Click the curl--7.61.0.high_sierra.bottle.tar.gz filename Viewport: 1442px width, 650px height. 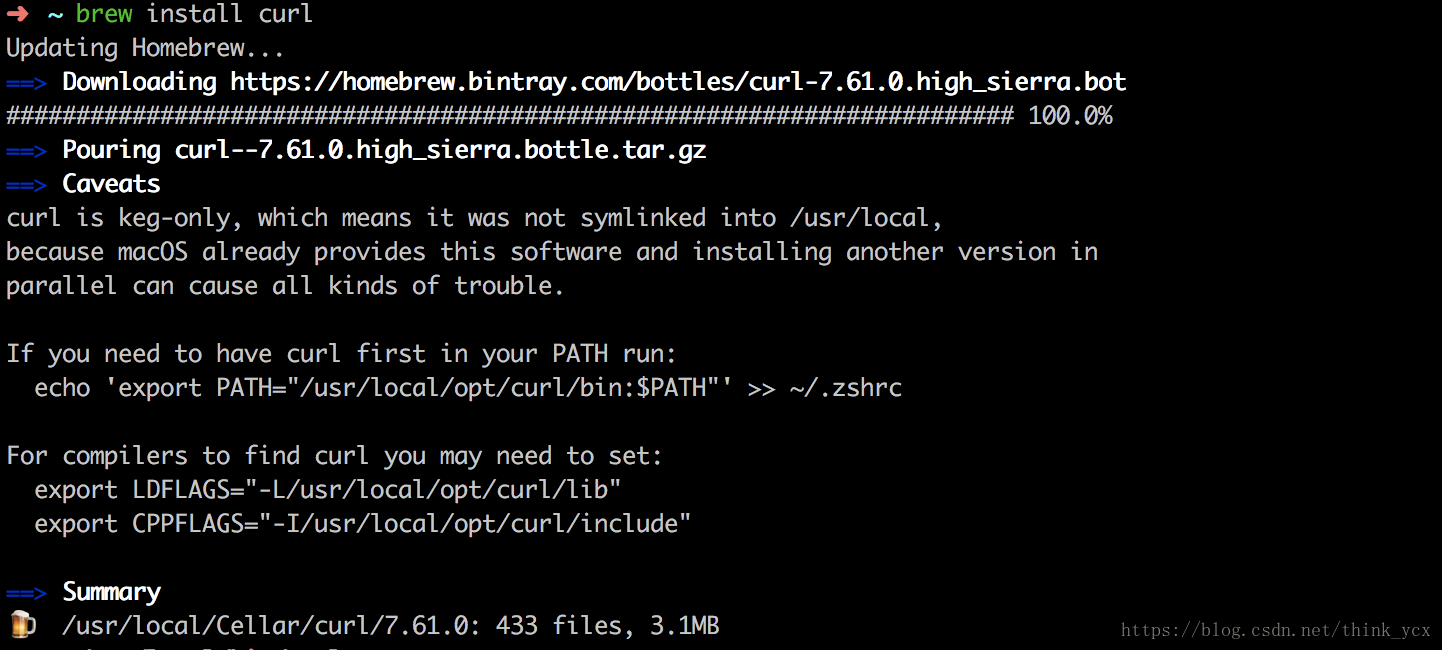pyautogui.click(x=441, y=150)
